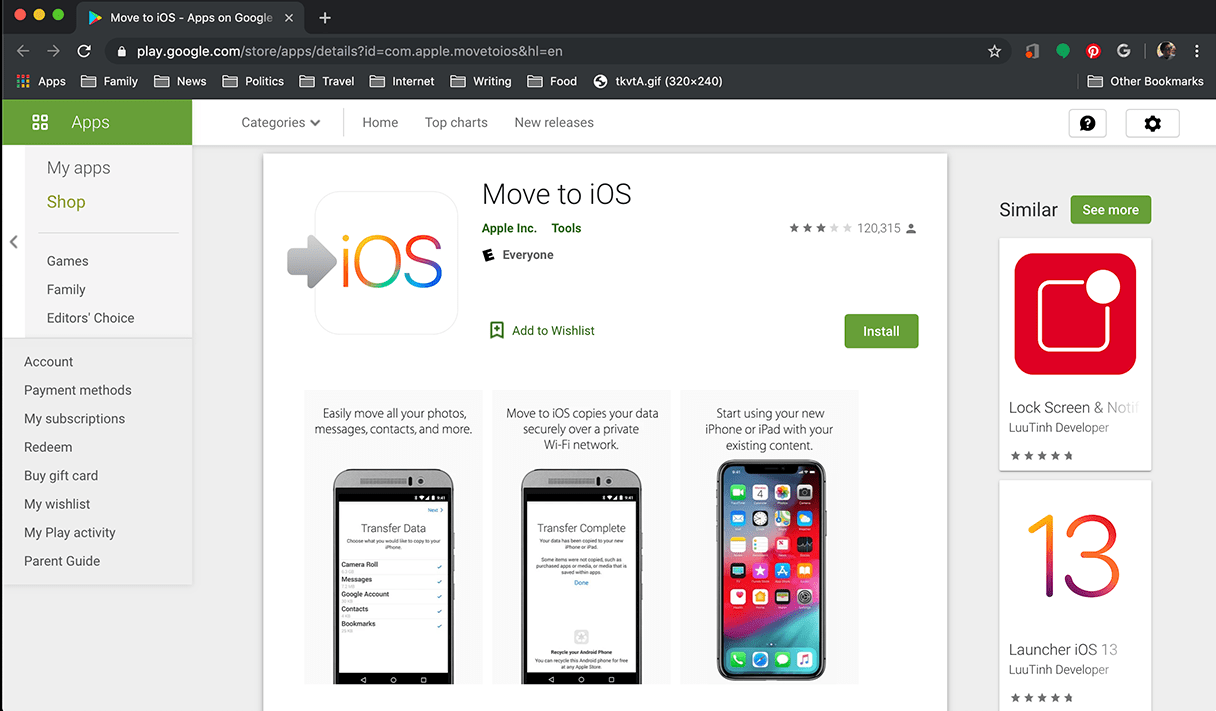Click the Add to Wishlist bookmark icon
This screenshot has height=711, width=1216.
pyautogui.click(x=497, y=330)
